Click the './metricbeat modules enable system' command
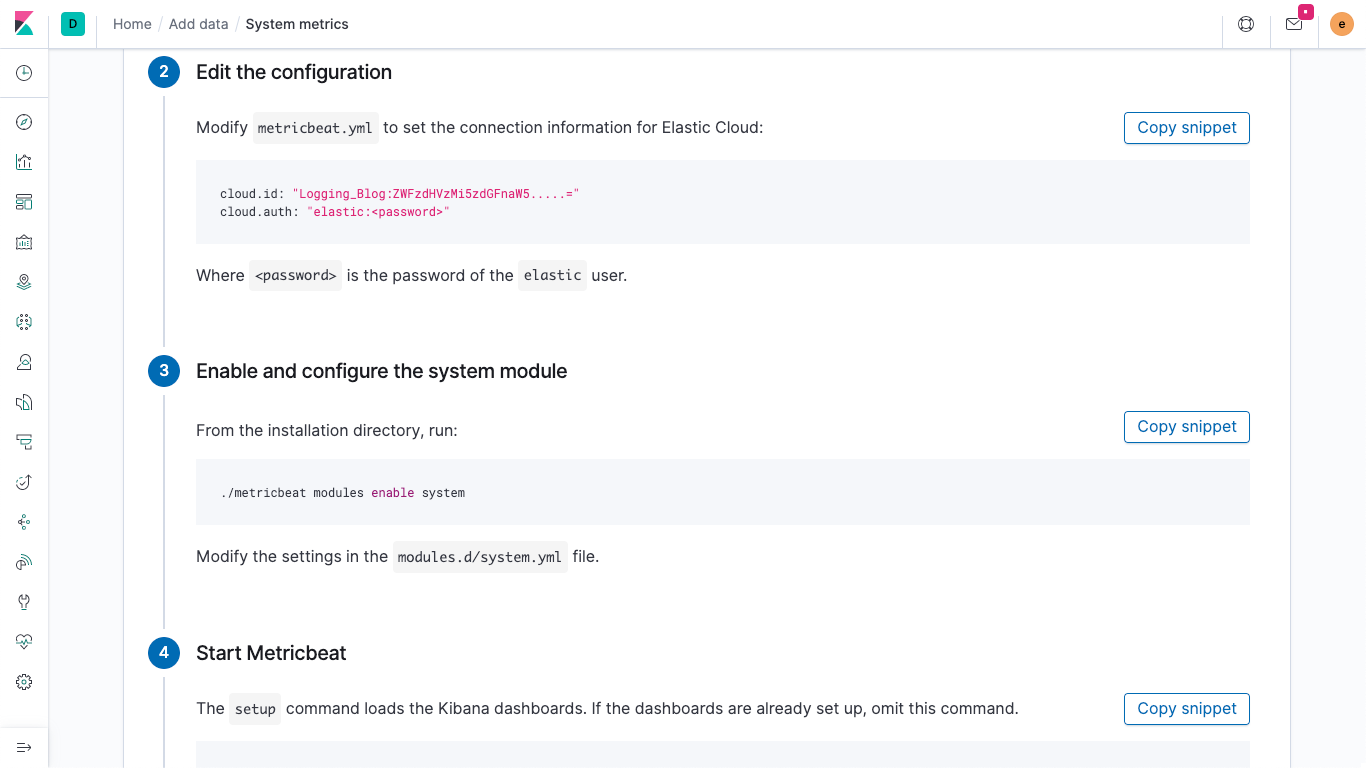This screenshot has width=1366, height=768. coord(343,493)
